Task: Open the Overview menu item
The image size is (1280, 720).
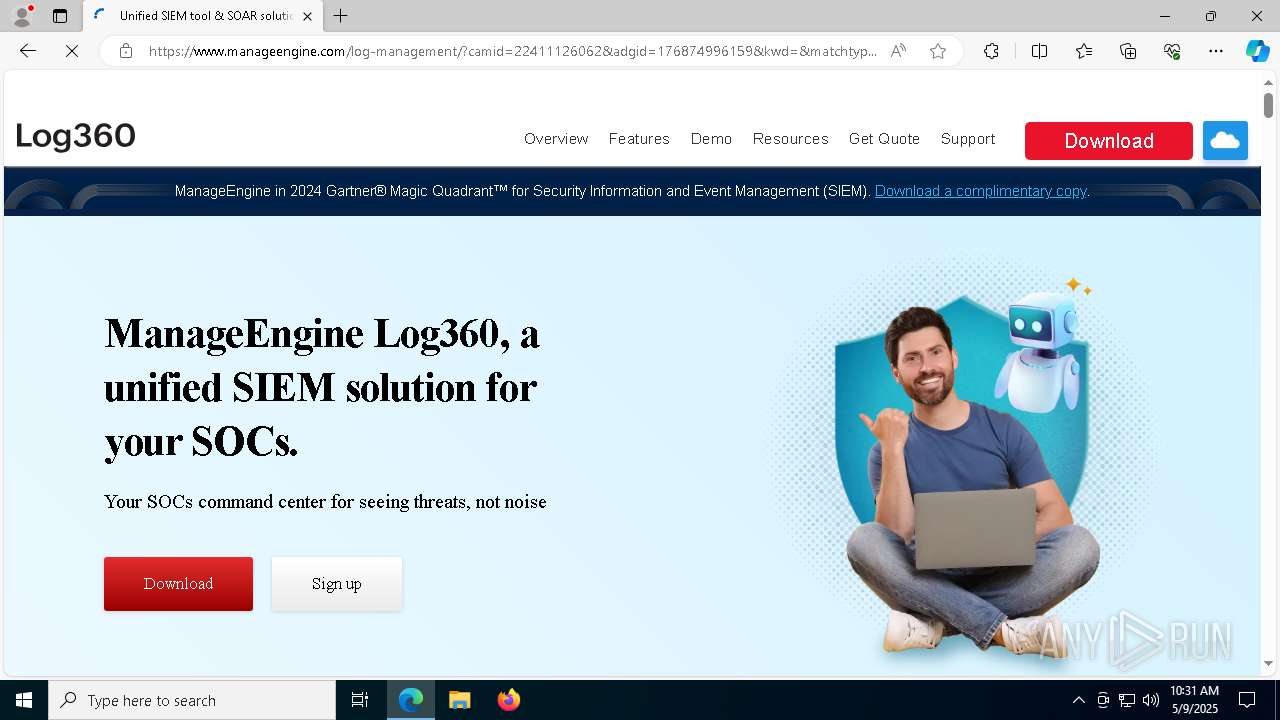Action: (556, 139)
